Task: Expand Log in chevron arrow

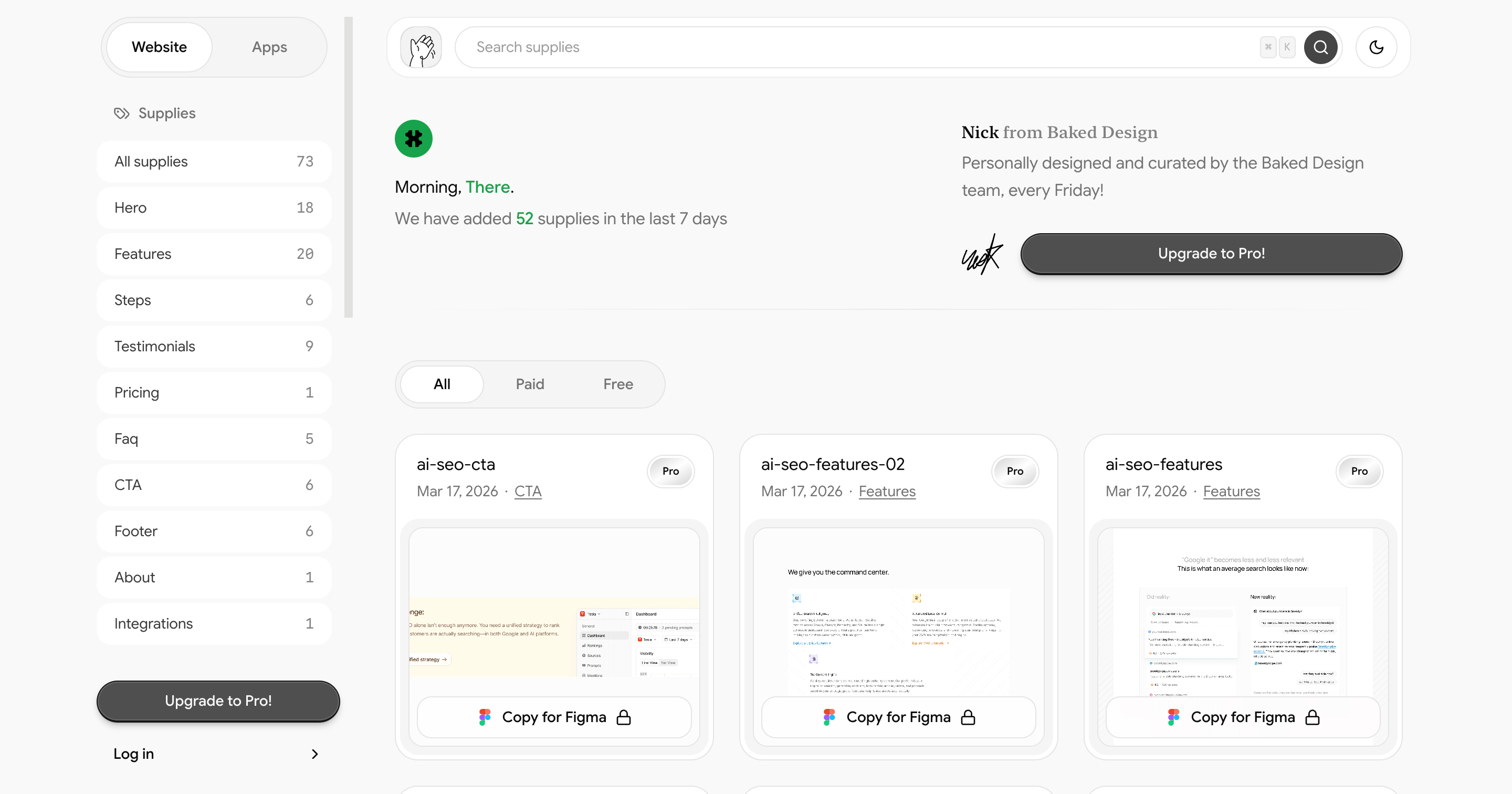Action: point(314,754)
